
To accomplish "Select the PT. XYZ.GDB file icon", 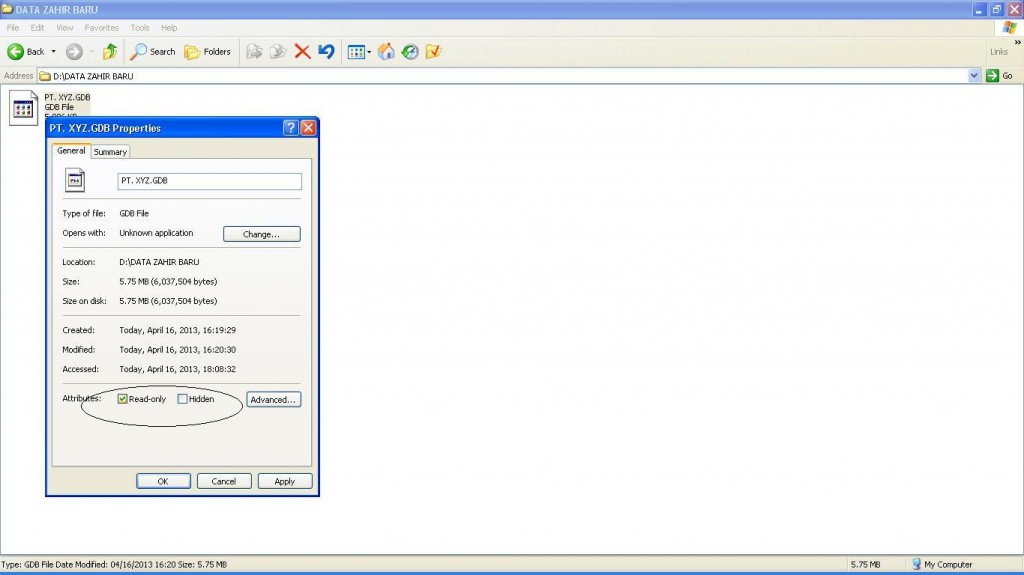I will coord(24,108).
